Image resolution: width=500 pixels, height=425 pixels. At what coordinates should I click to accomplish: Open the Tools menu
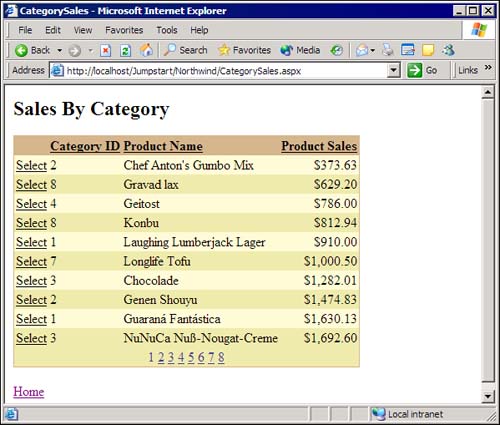click(x=167, y=30)
